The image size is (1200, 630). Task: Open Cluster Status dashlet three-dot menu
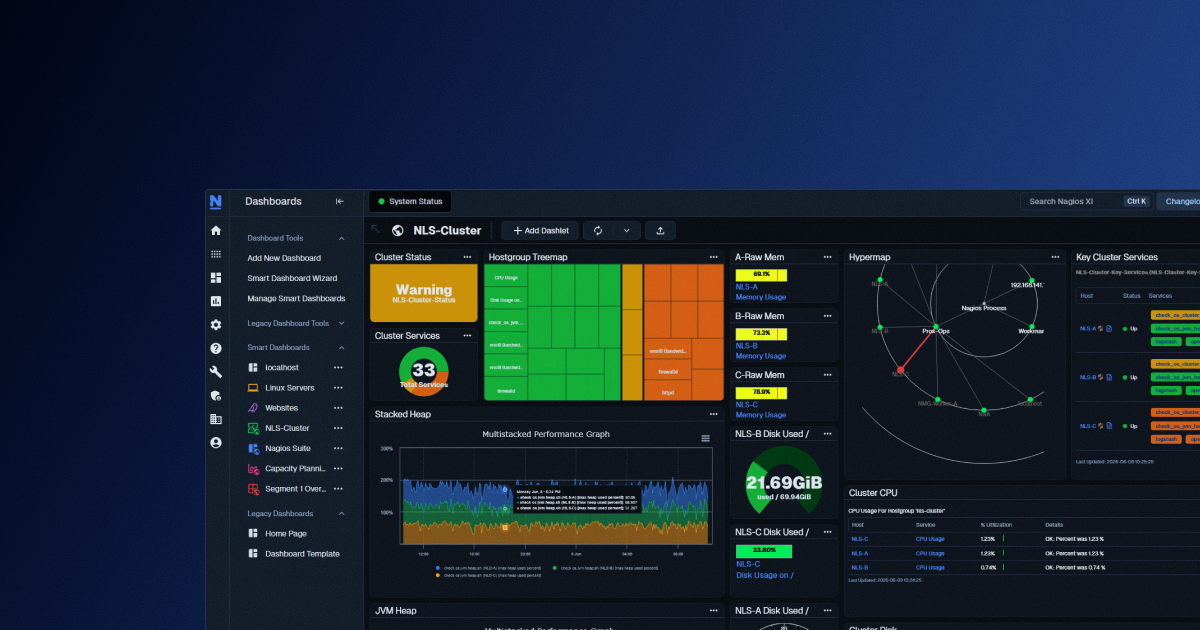[467, 257]
